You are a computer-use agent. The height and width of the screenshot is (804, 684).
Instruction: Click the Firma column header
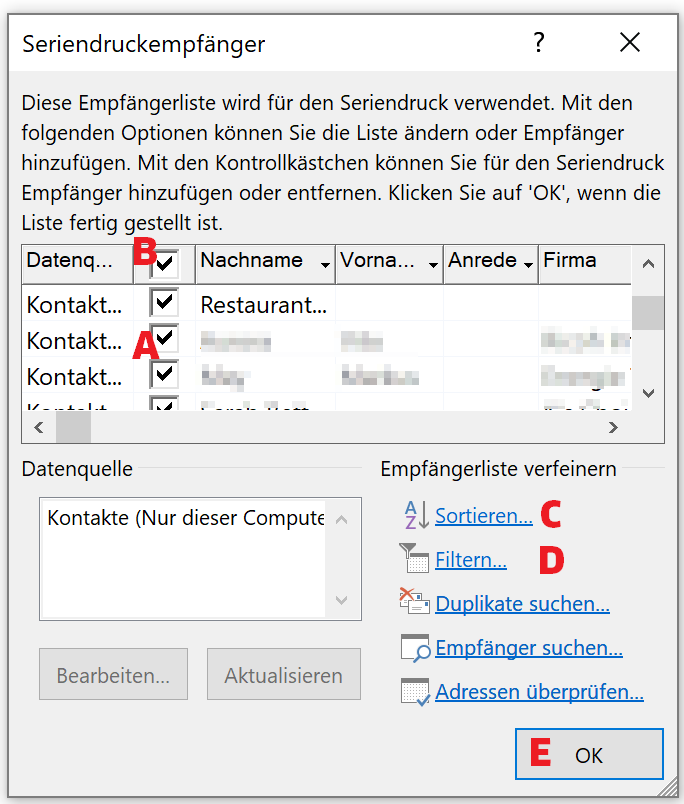click(x=582, y=262)
